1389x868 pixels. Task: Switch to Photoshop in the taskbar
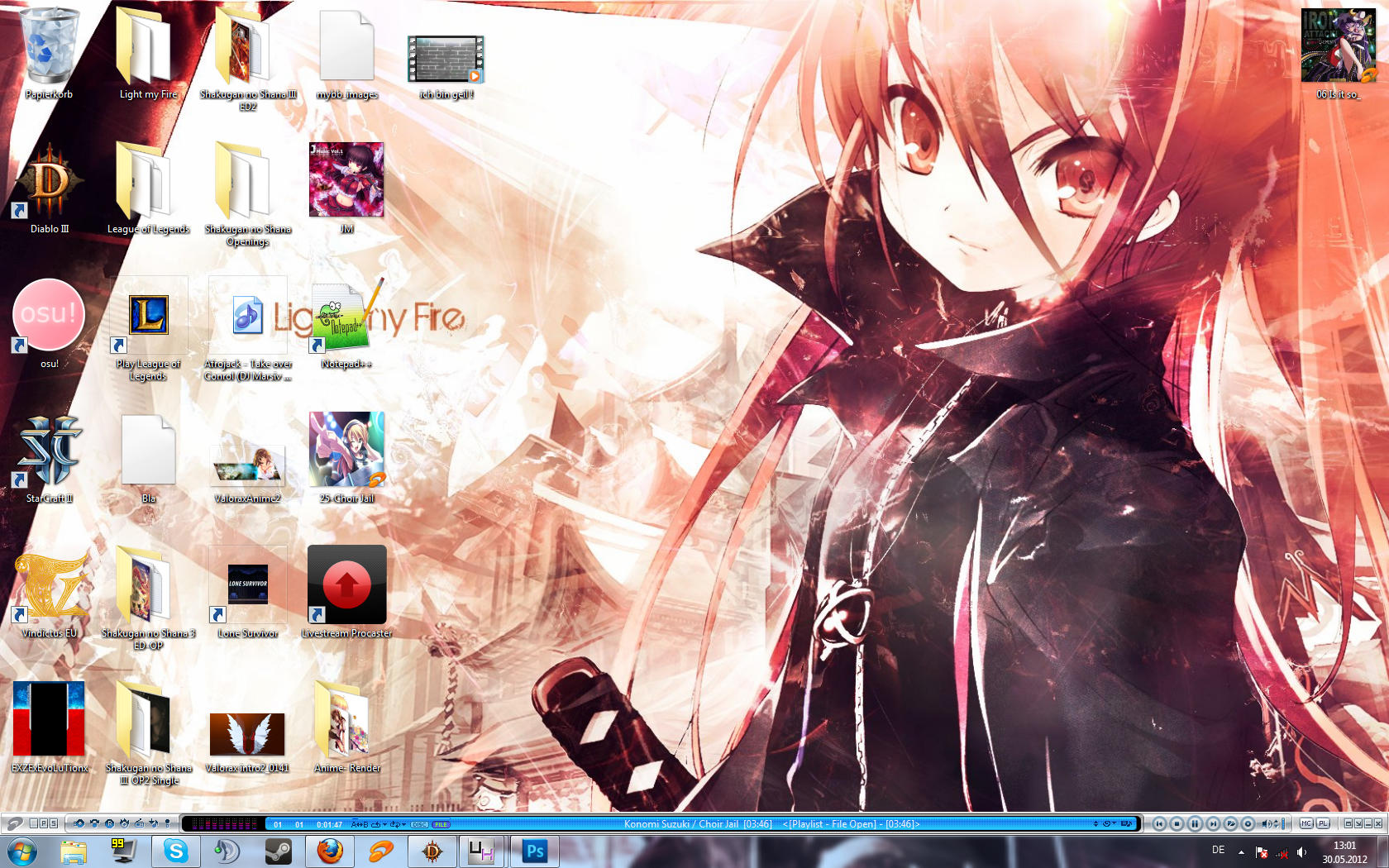[535, 851]
